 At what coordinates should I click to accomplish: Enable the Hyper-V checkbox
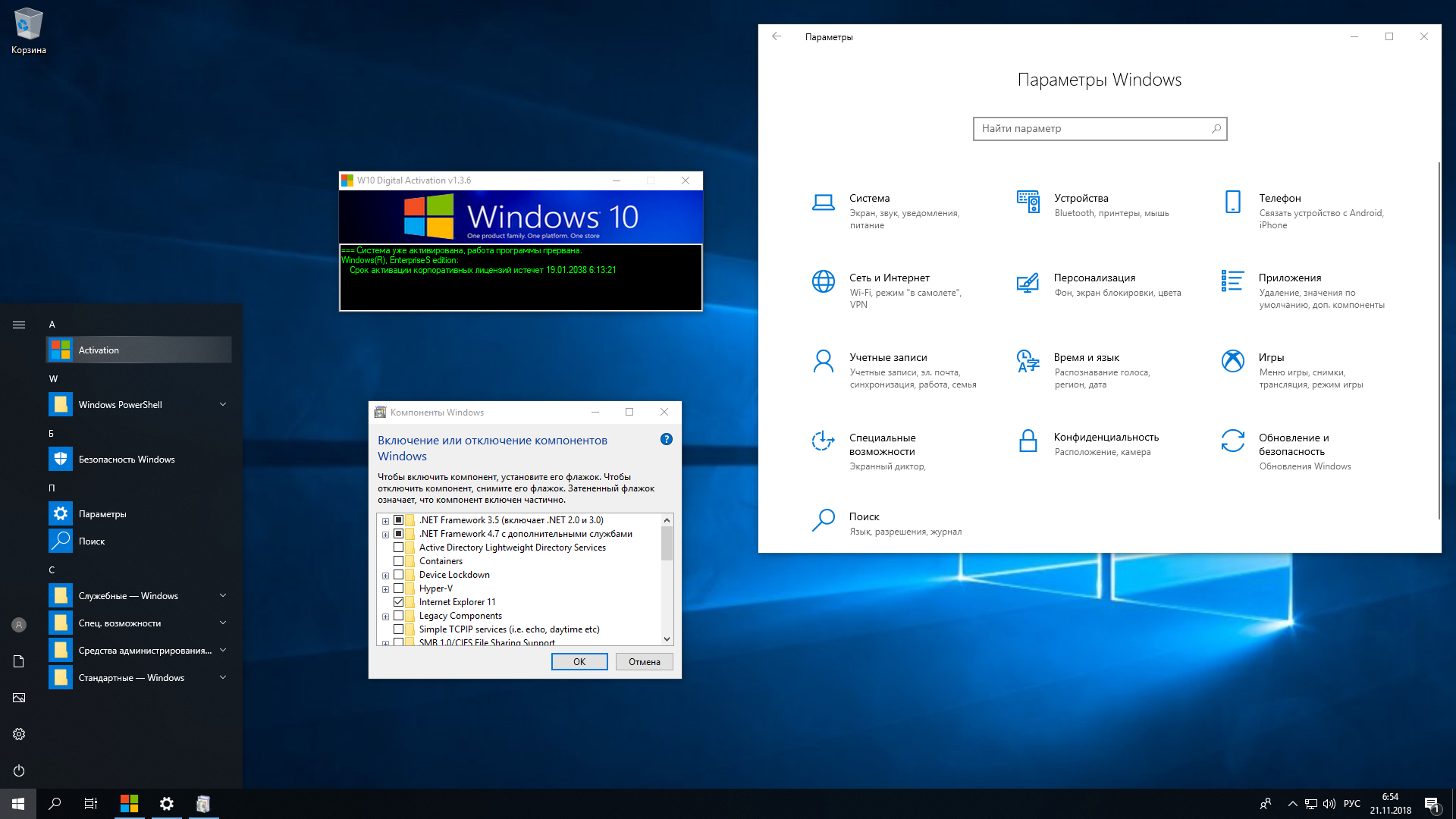coord(398,588)
